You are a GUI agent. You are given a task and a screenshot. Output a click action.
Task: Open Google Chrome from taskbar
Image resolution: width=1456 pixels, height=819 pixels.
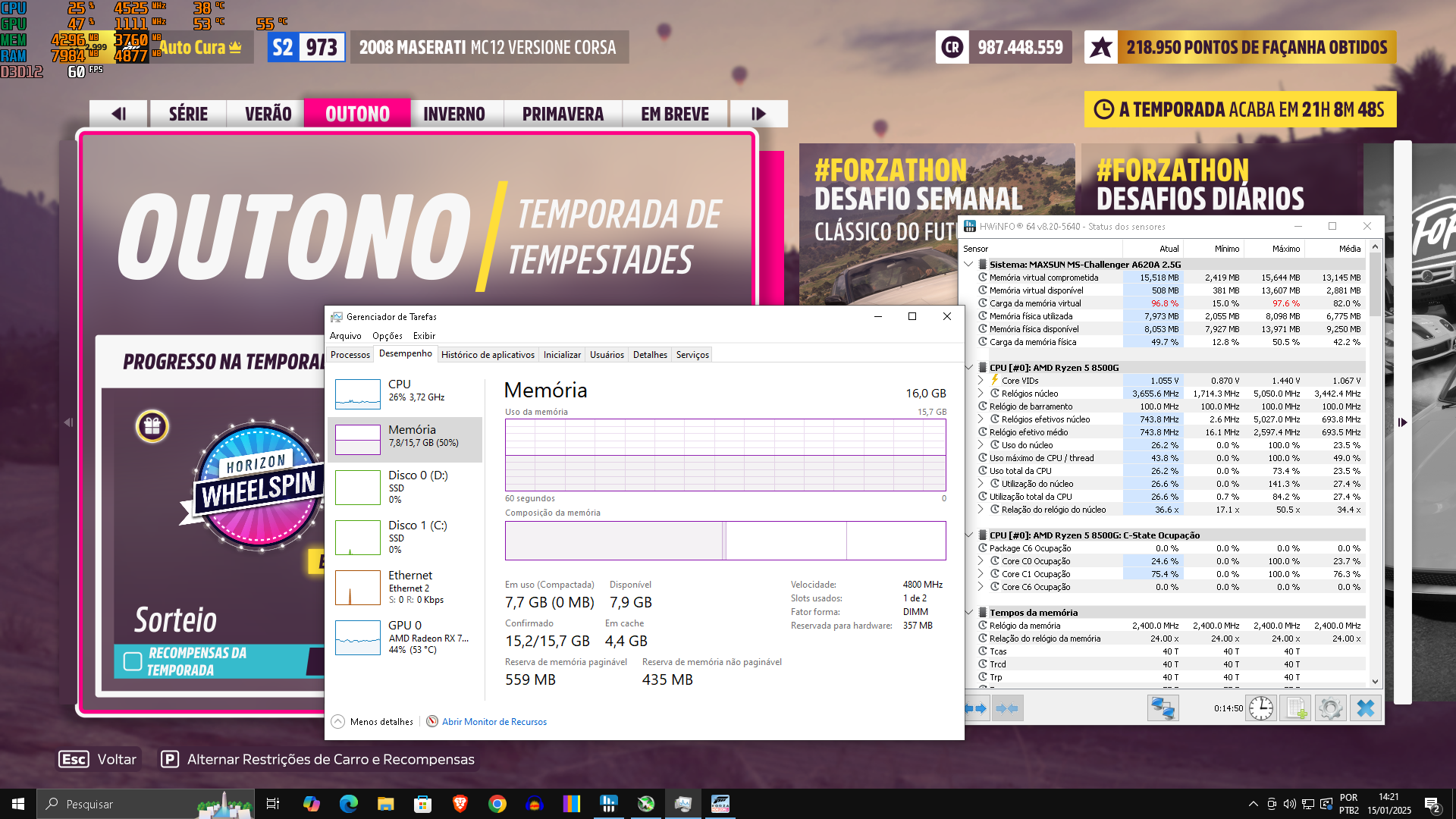coord(497,804)
